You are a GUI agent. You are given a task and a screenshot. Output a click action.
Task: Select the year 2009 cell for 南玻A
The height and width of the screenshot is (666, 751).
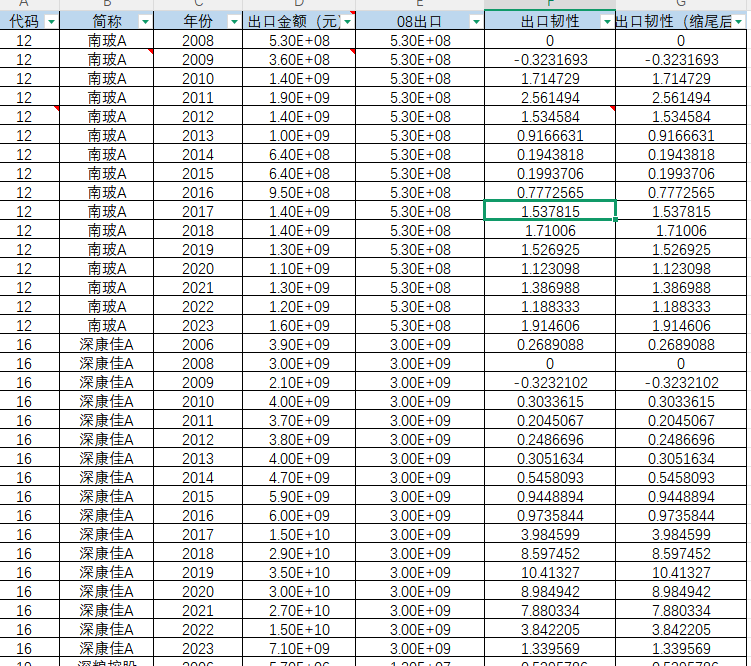coord(198,59)
